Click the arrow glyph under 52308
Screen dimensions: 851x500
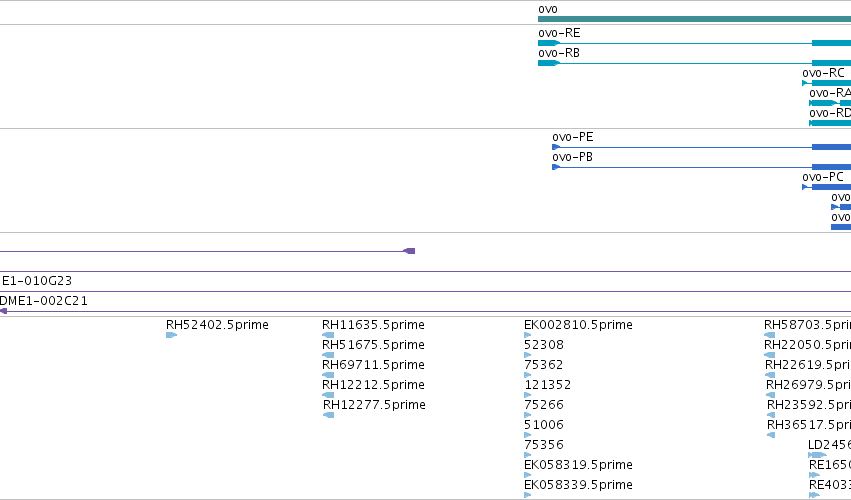528,355
